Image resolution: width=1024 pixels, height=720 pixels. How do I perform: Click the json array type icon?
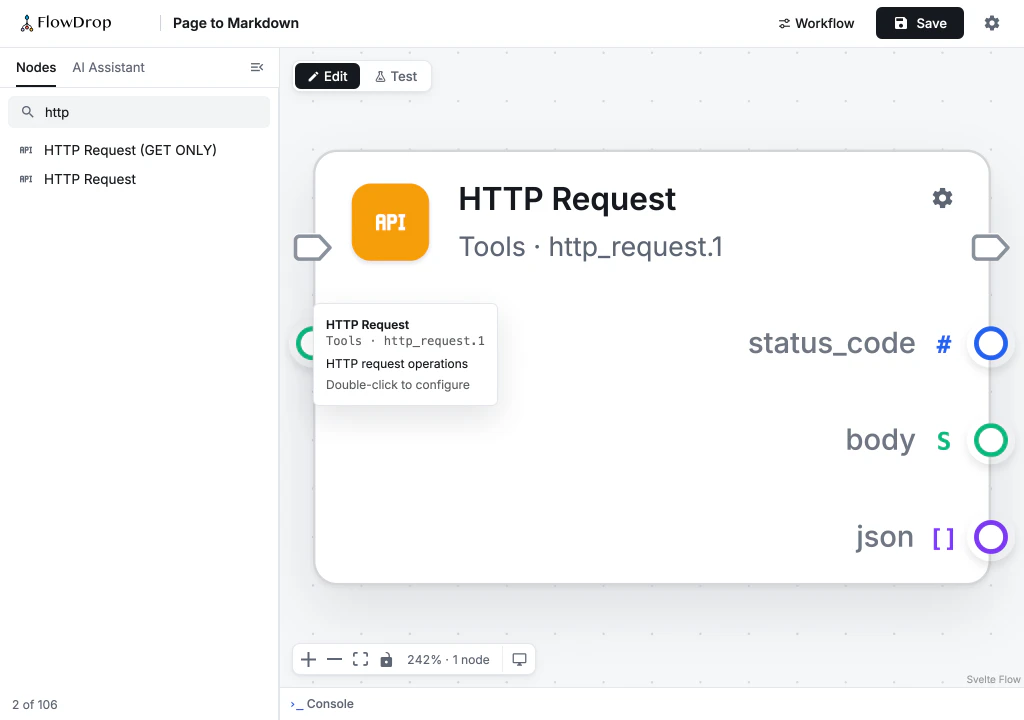point(943,538)
